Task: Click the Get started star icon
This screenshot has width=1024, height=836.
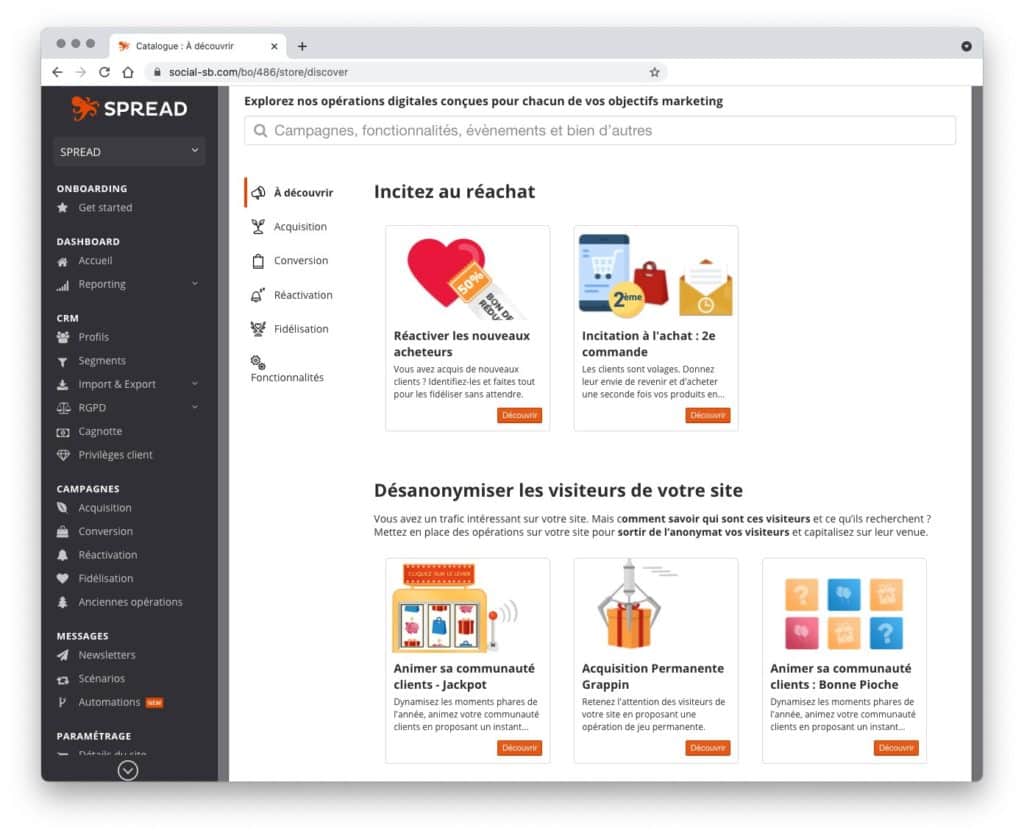Action: 63,208
